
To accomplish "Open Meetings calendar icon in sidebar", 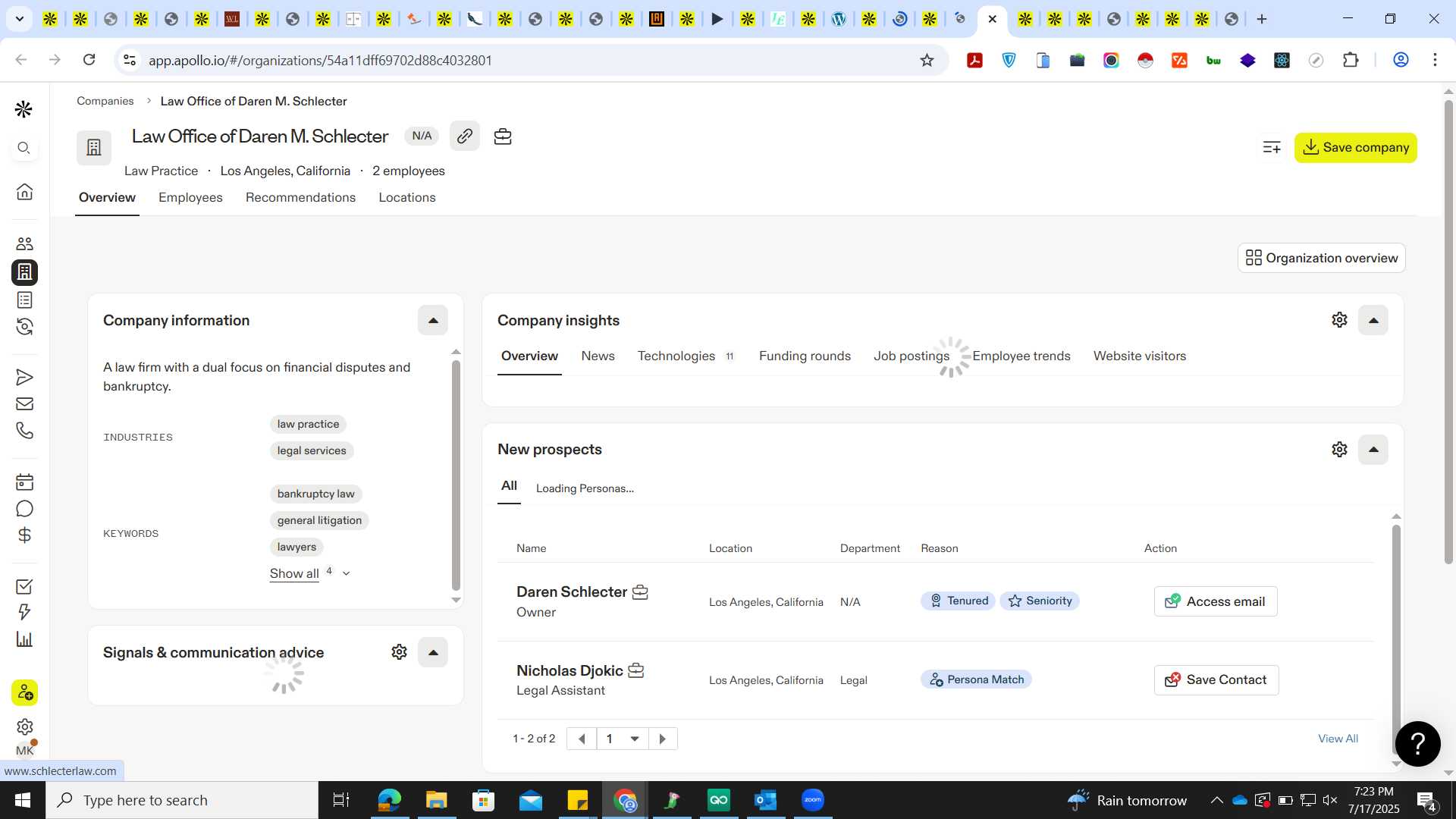I will point(24,482).
